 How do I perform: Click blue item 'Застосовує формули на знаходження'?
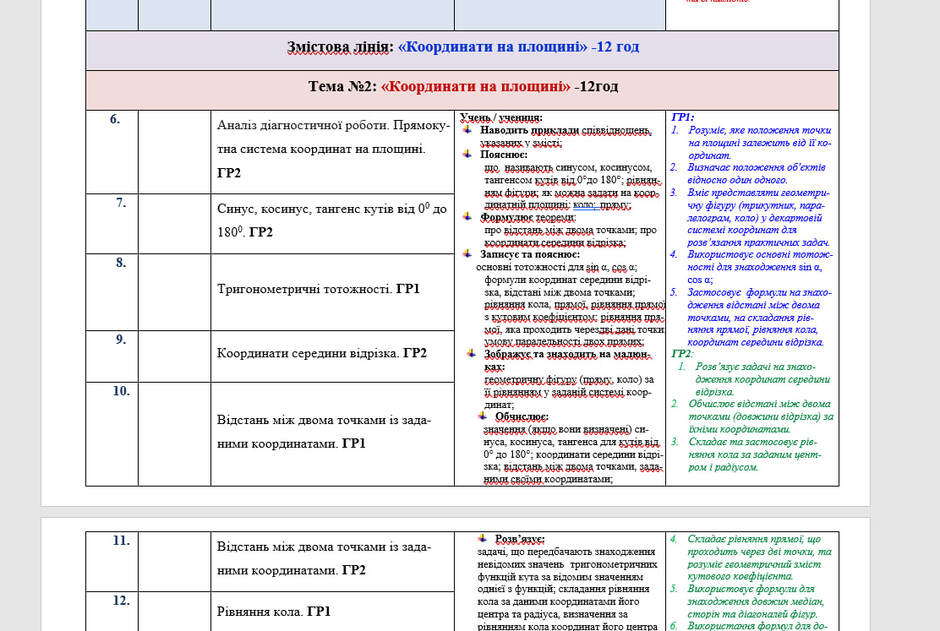click(760, 317)
